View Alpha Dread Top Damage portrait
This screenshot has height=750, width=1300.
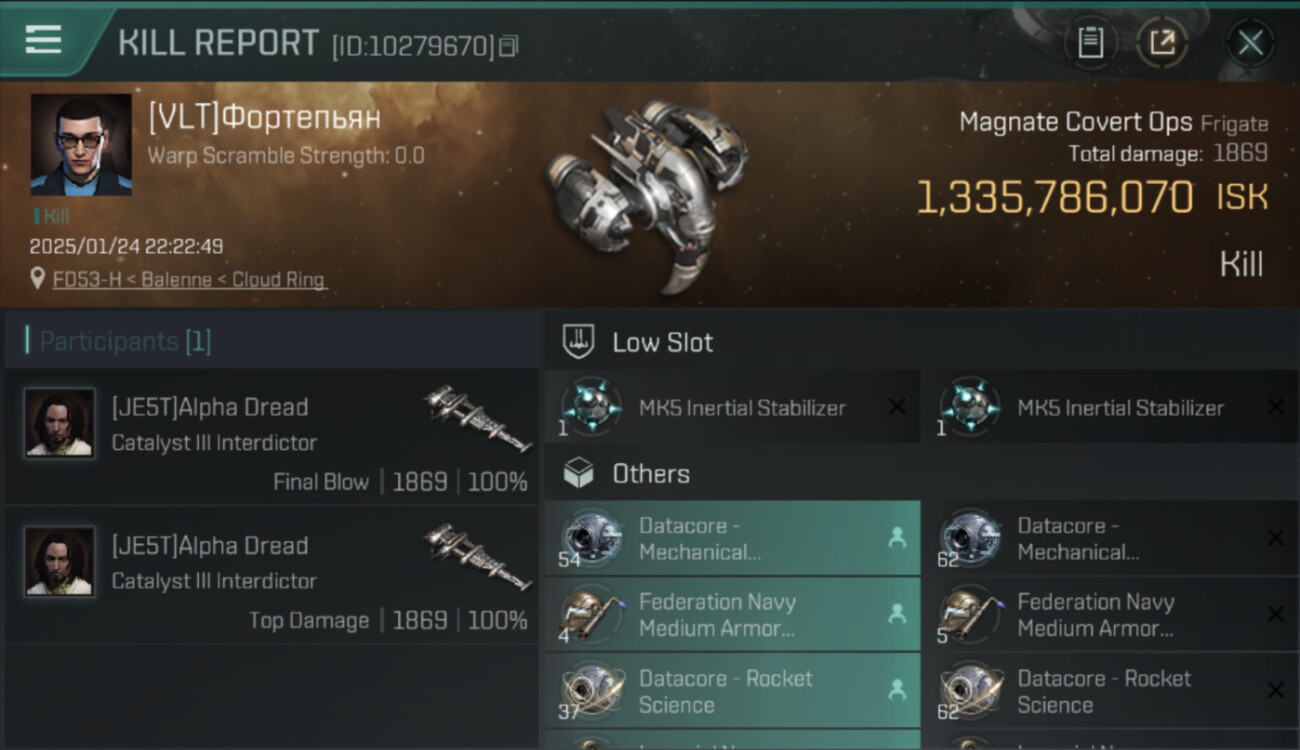coord(60,561)
